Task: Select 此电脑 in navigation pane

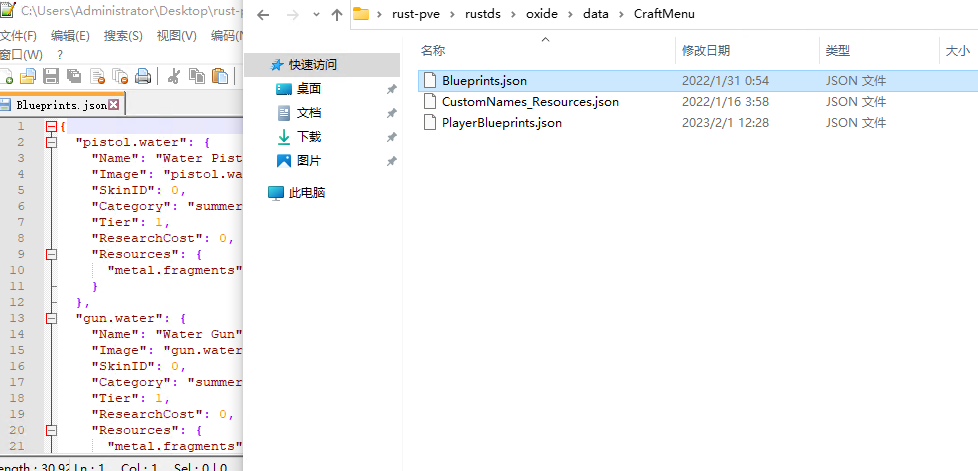Action: (306, 193)
